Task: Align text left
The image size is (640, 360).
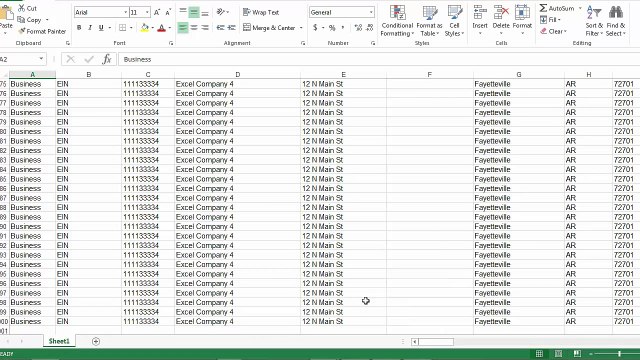Action: click(x=183, y=28)
